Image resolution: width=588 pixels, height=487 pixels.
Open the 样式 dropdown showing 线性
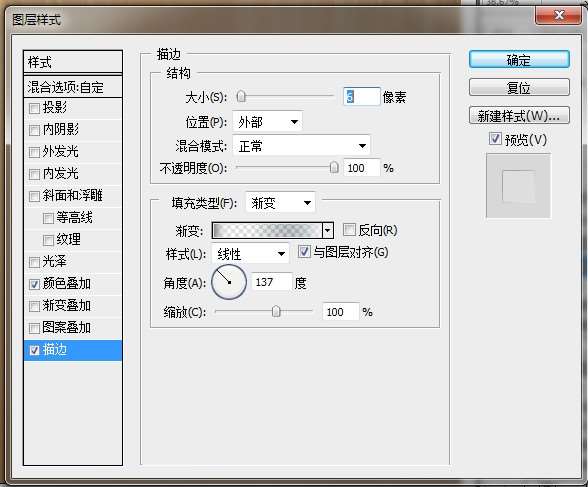(250, 254)
